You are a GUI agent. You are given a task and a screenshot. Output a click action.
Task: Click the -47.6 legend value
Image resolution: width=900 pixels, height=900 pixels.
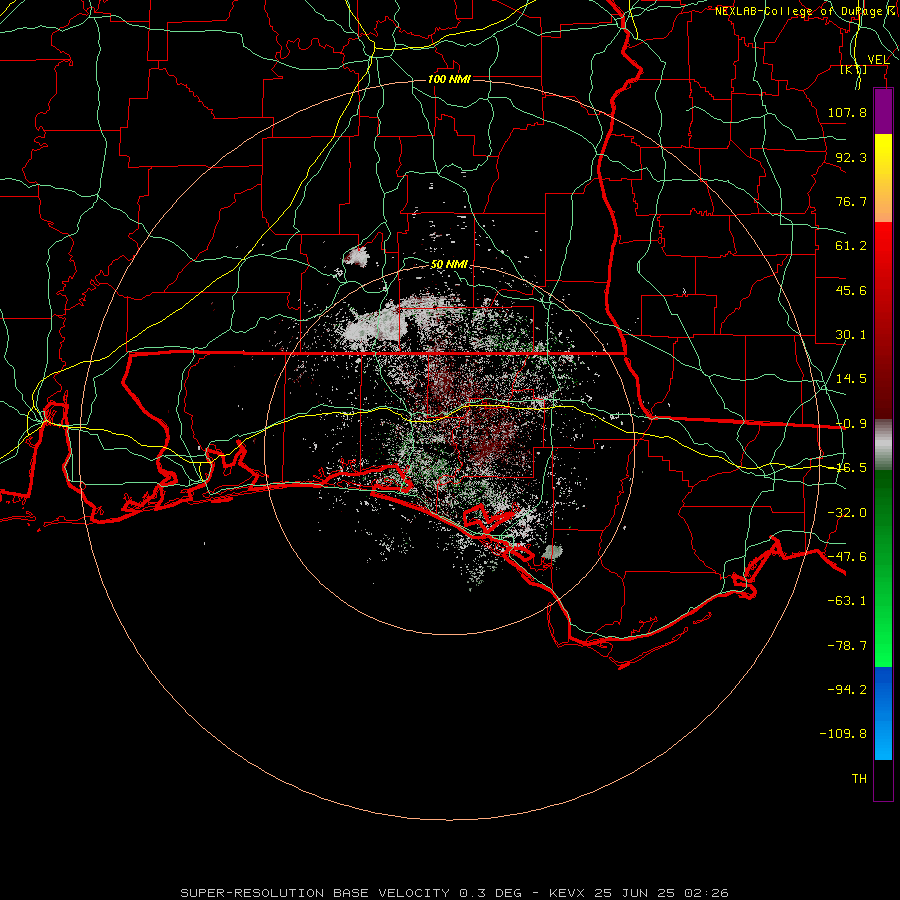pyautogui.click(x=847, y=557)
